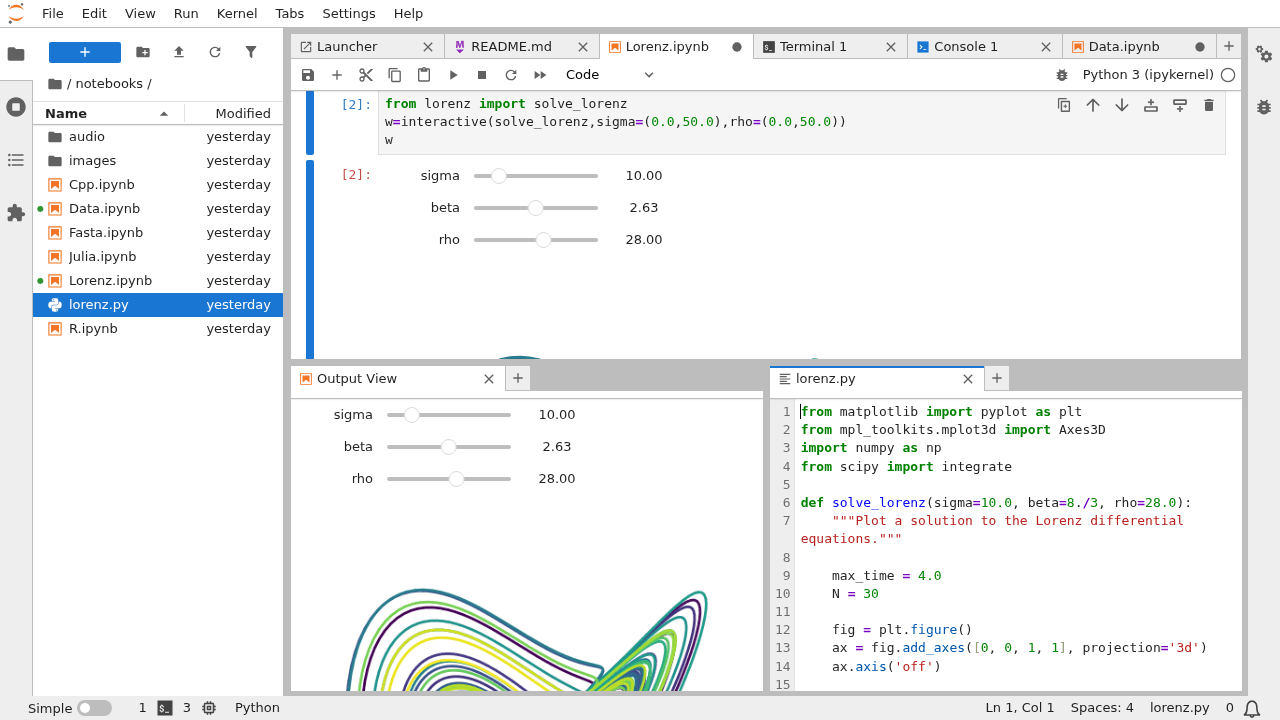Screen dimensions: 1280x720
Task: Delete the cell with the trash icon
Action: [1209, 104]
